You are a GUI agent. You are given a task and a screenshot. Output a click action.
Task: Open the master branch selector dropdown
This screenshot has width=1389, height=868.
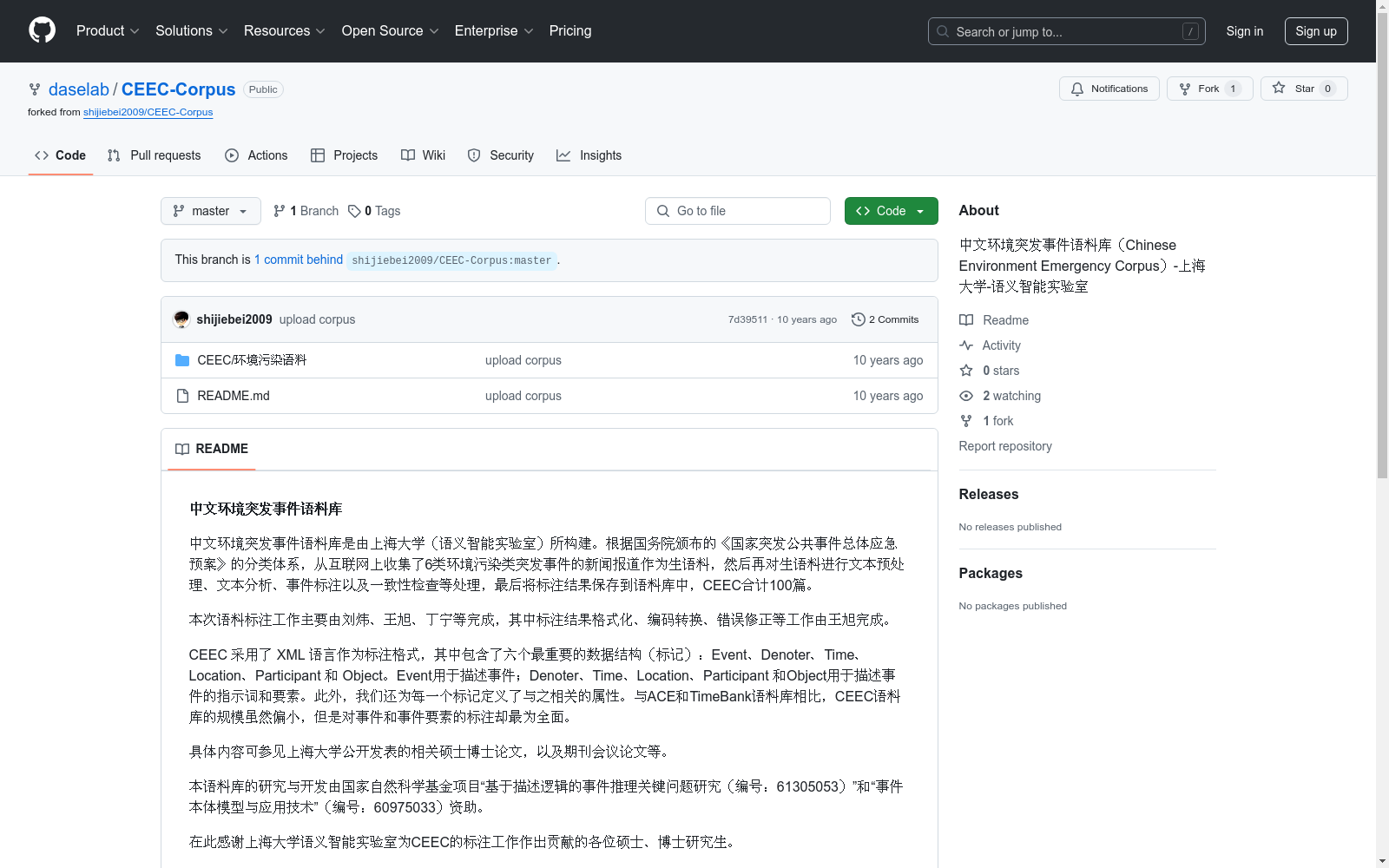click(x=211, y=211)
